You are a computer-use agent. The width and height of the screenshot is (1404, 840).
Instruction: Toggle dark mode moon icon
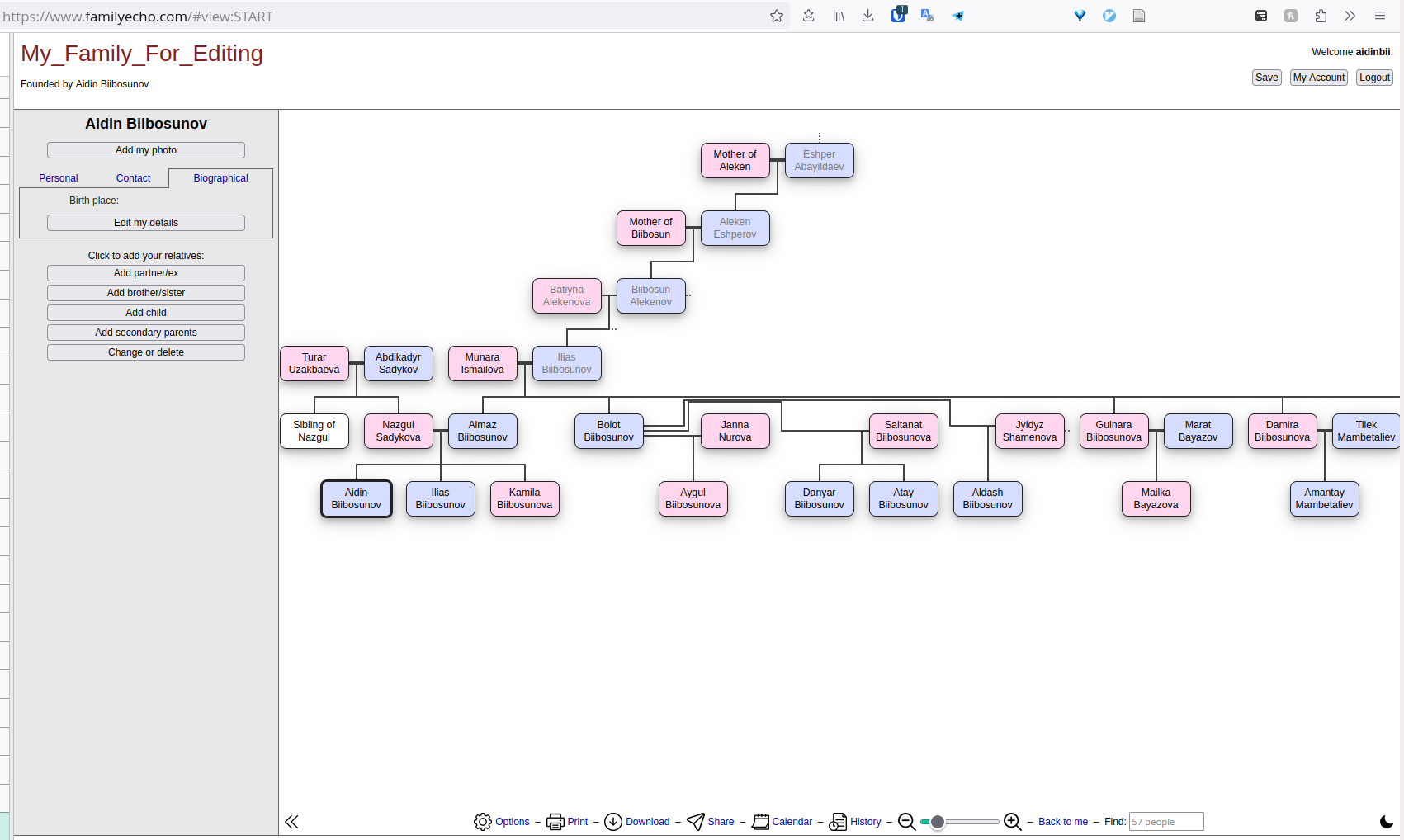coord(1387,822)
